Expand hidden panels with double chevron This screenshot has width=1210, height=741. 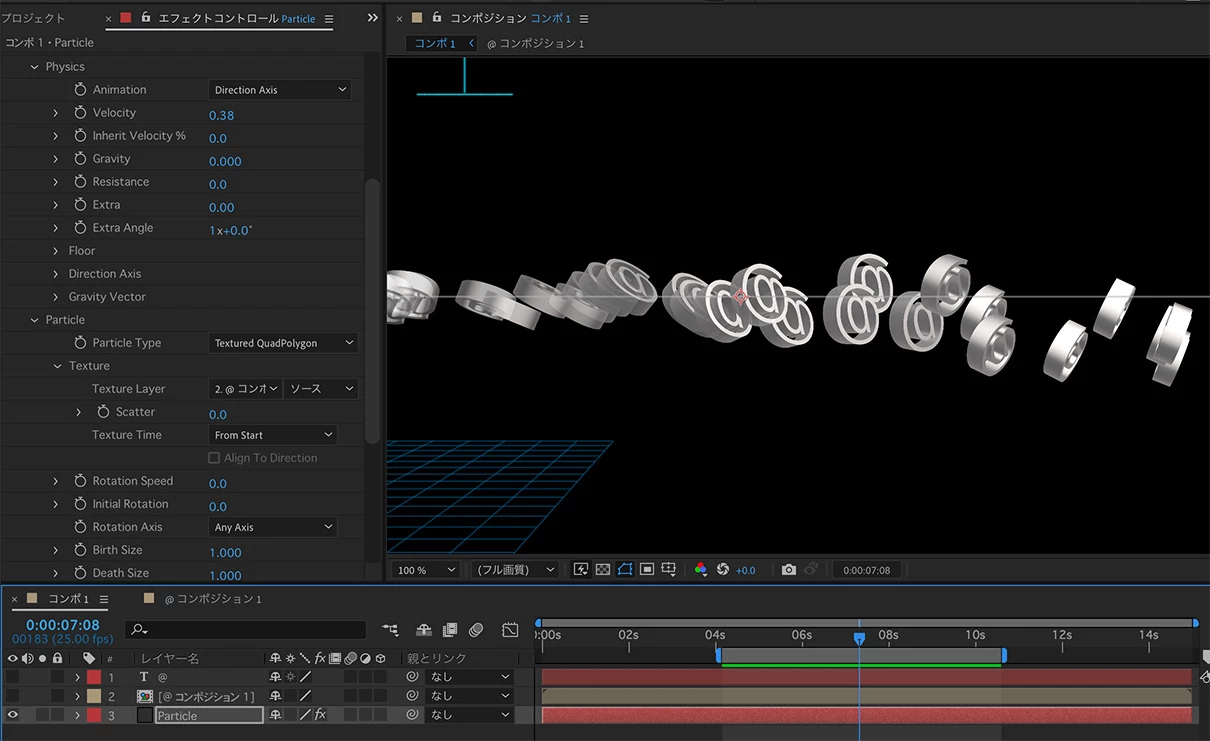coord(373,18)
